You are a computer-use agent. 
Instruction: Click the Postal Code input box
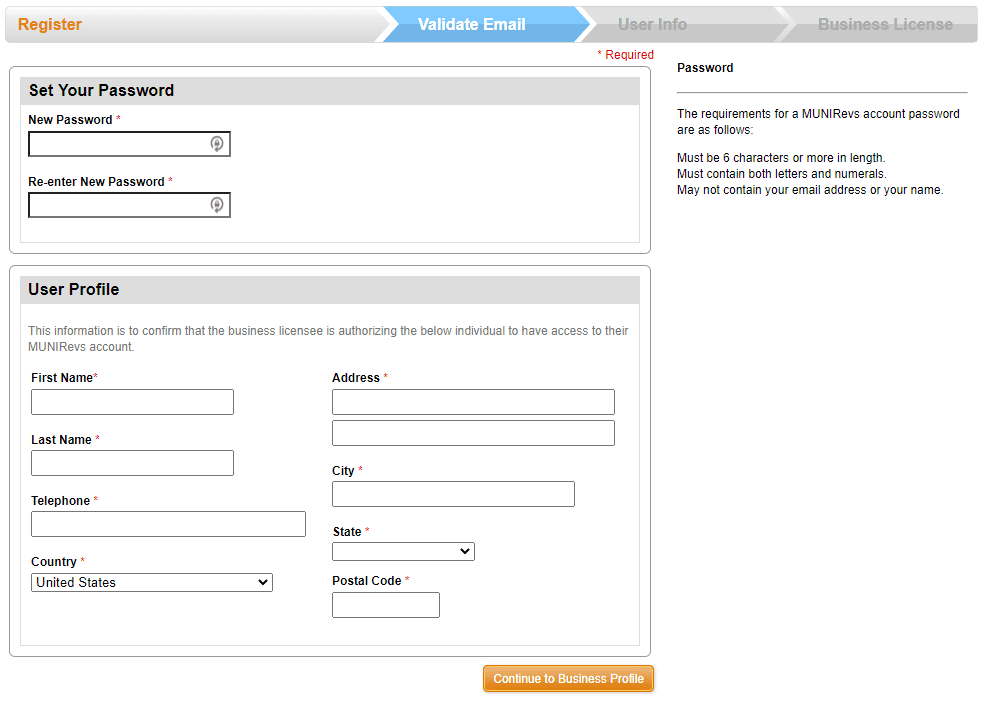385,605
